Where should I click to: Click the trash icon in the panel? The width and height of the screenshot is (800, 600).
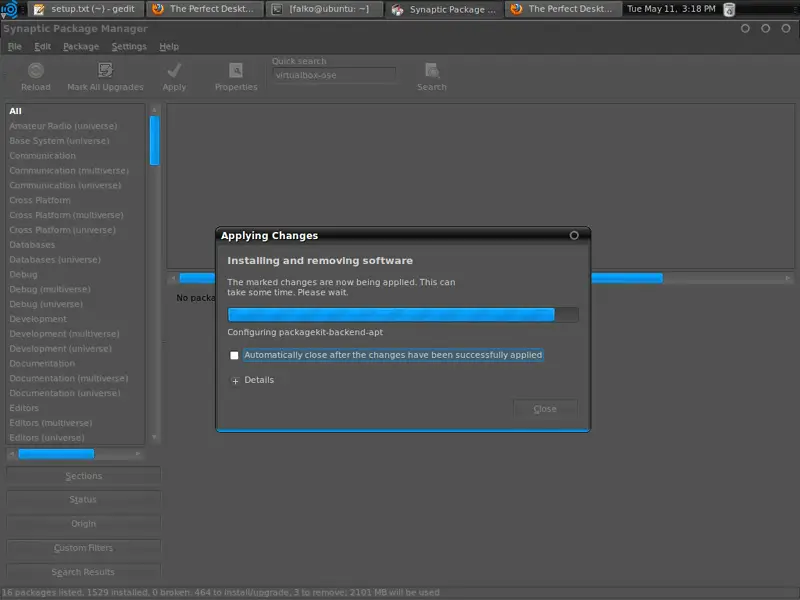[x=730, y=9]
